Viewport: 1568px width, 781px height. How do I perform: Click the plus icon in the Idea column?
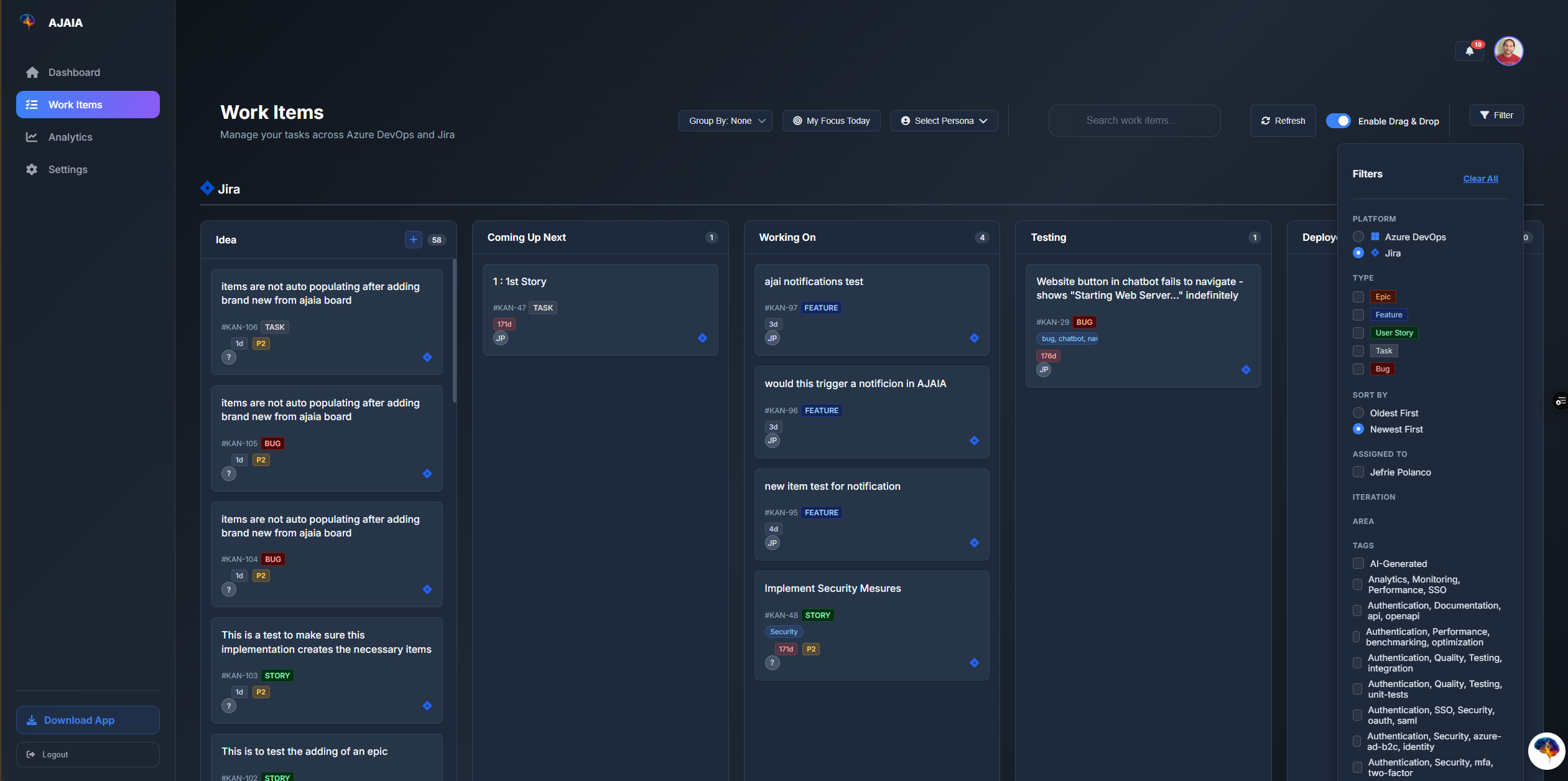(413, 240)
